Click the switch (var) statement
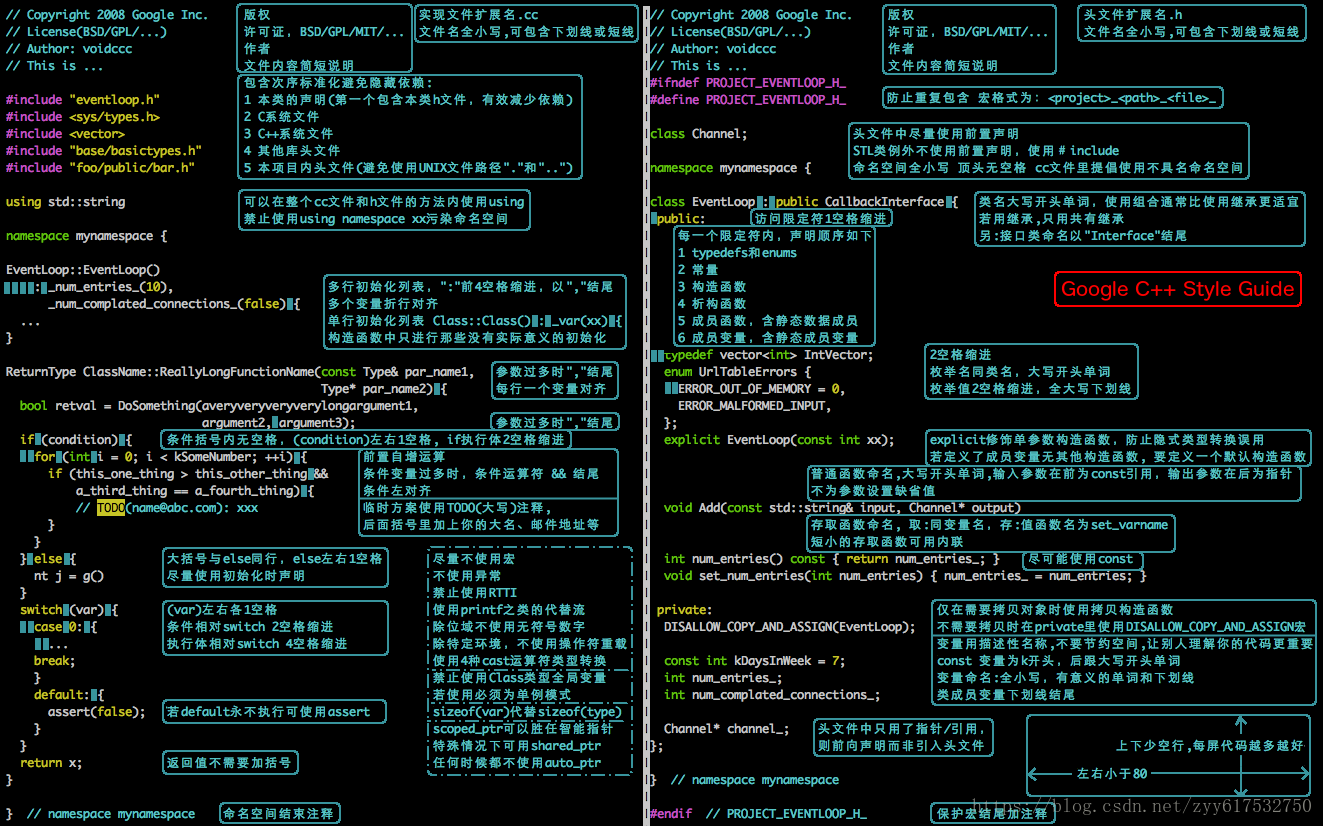The width and height of the screenshot is (1323, 826). point(69,610)
